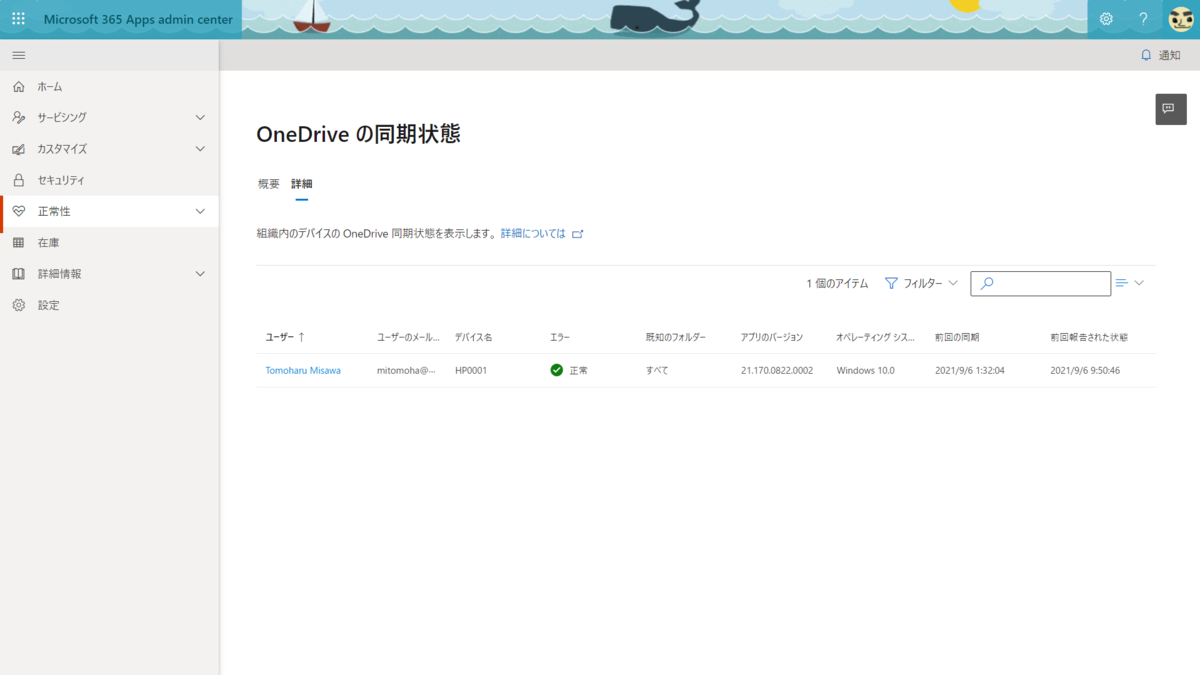
Task: Click the フィルター button label
Action: click(923, 283)
